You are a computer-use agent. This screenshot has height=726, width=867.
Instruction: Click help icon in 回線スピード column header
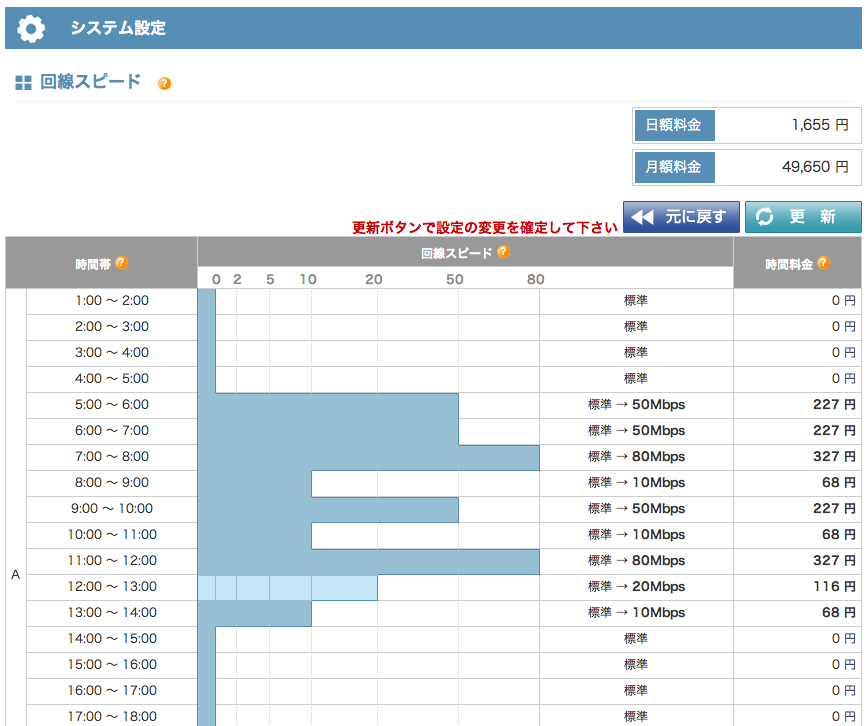pyautogui.click(x=503, y=252)
